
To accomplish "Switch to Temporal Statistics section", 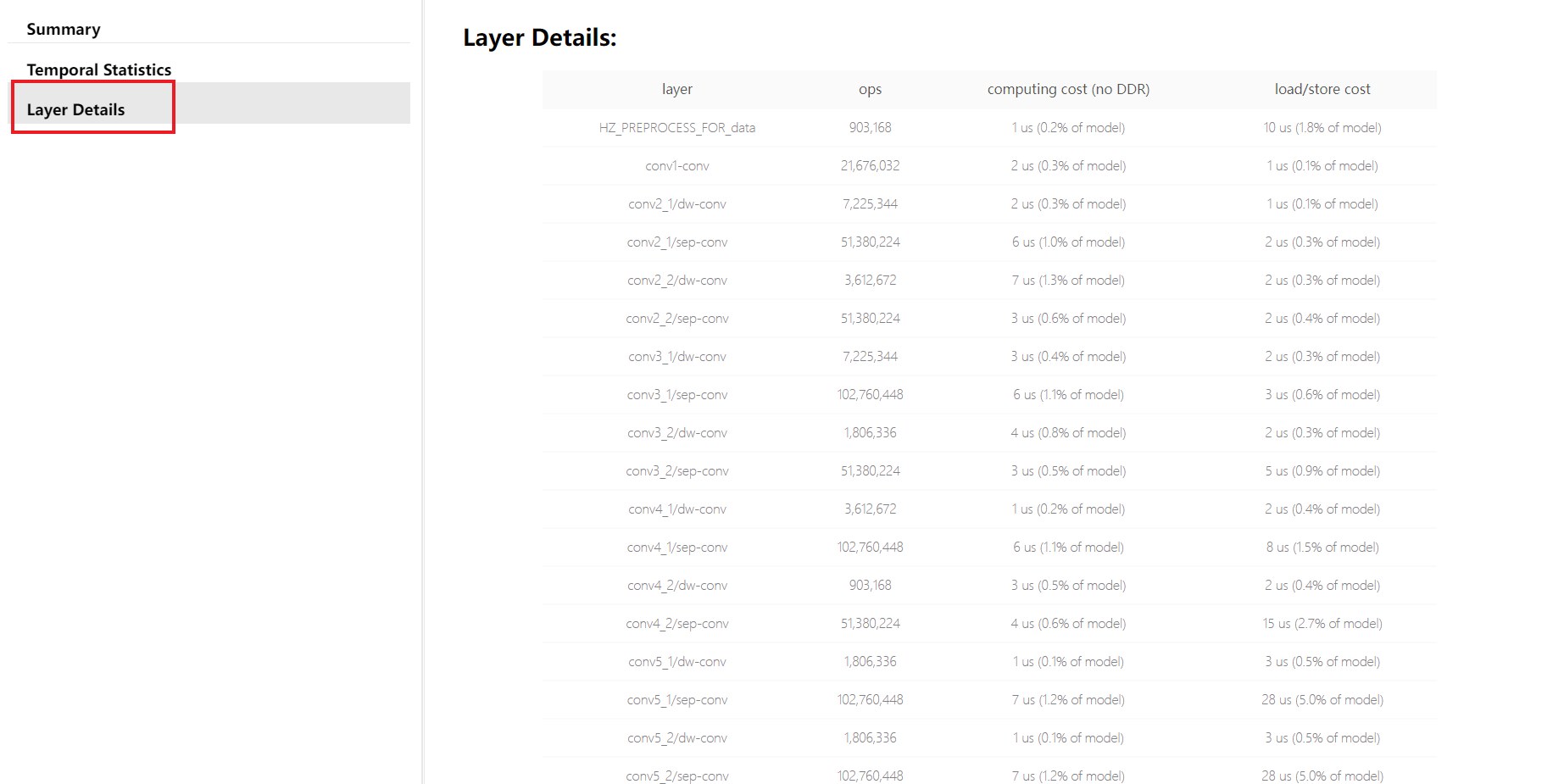I will pos(98,70).
